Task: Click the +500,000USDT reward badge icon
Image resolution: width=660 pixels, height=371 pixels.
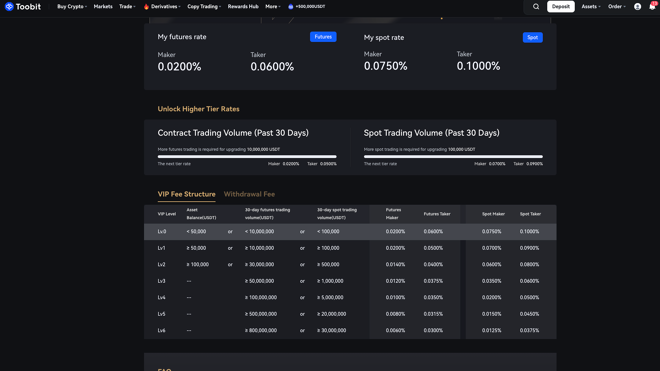Action: (290, 7)
